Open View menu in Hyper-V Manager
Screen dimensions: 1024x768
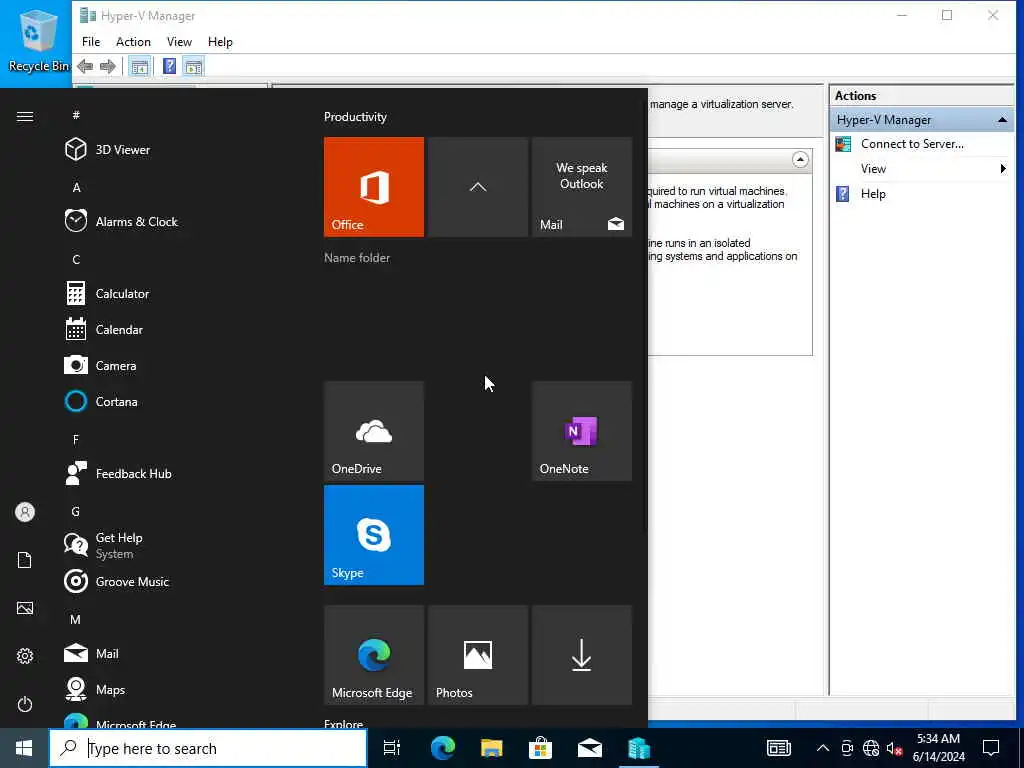[179, 42]
